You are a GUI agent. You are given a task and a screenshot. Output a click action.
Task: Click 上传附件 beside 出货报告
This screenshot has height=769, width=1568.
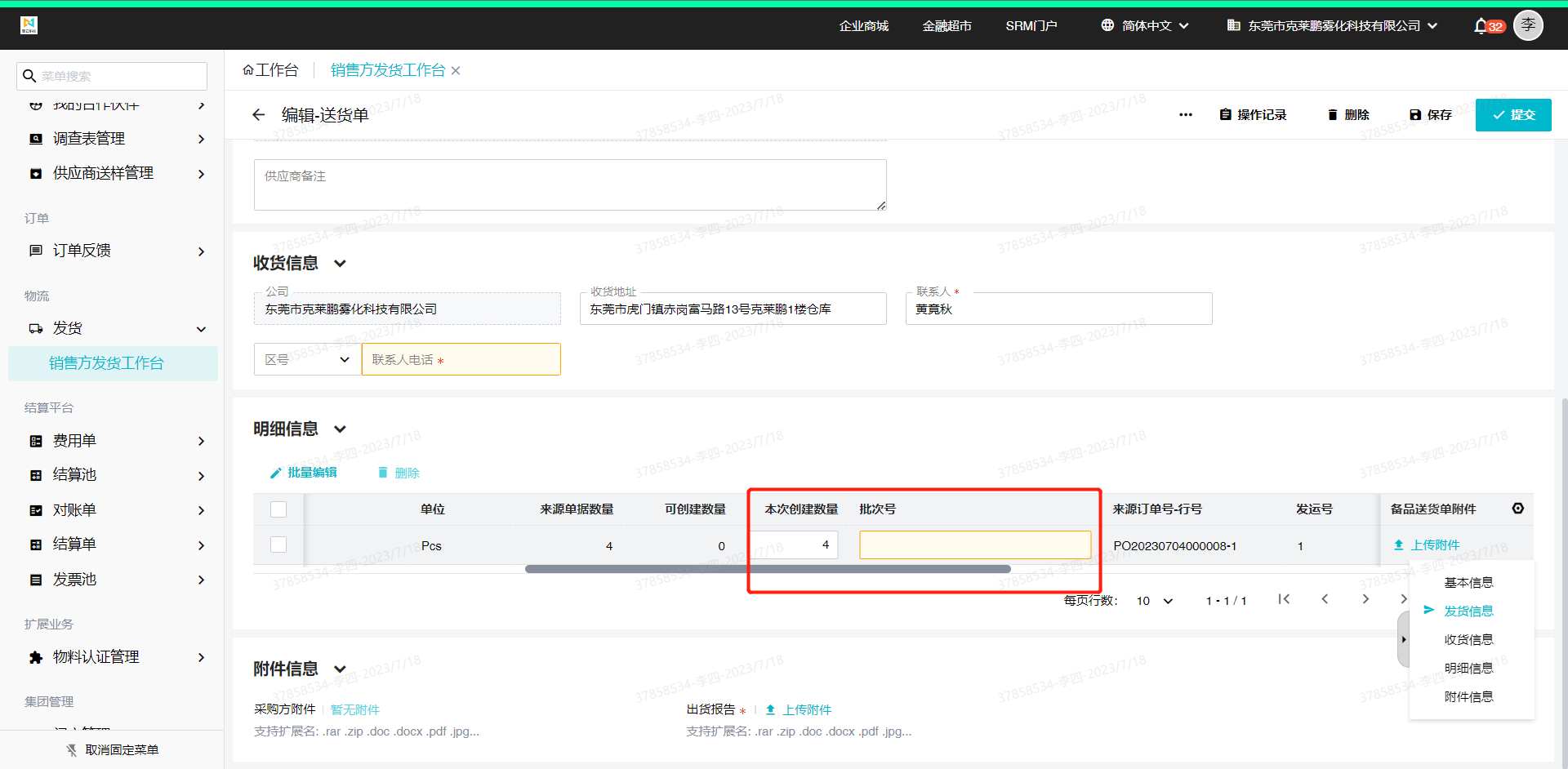(x=798, y=709)
